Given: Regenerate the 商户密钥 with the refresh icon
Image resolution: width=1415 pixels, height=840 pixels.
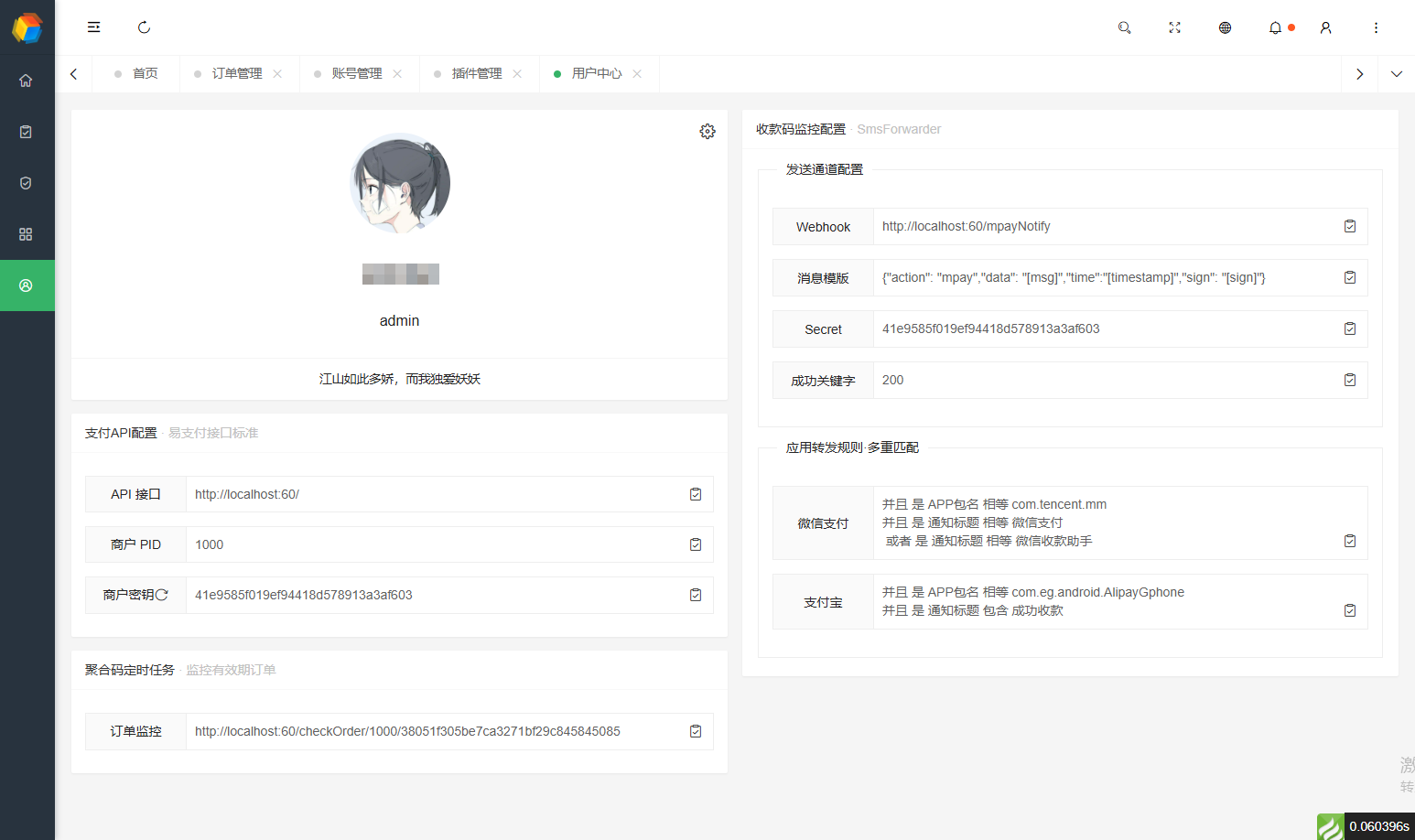Looking at the screenshot, I should pos(162,595).
